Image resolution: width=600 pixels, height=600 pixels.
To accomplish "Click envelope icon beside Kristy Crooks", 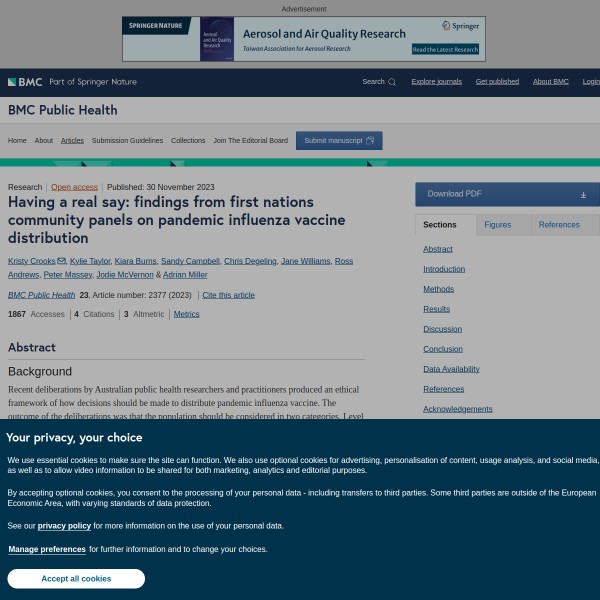I will (x=62, y=261).
